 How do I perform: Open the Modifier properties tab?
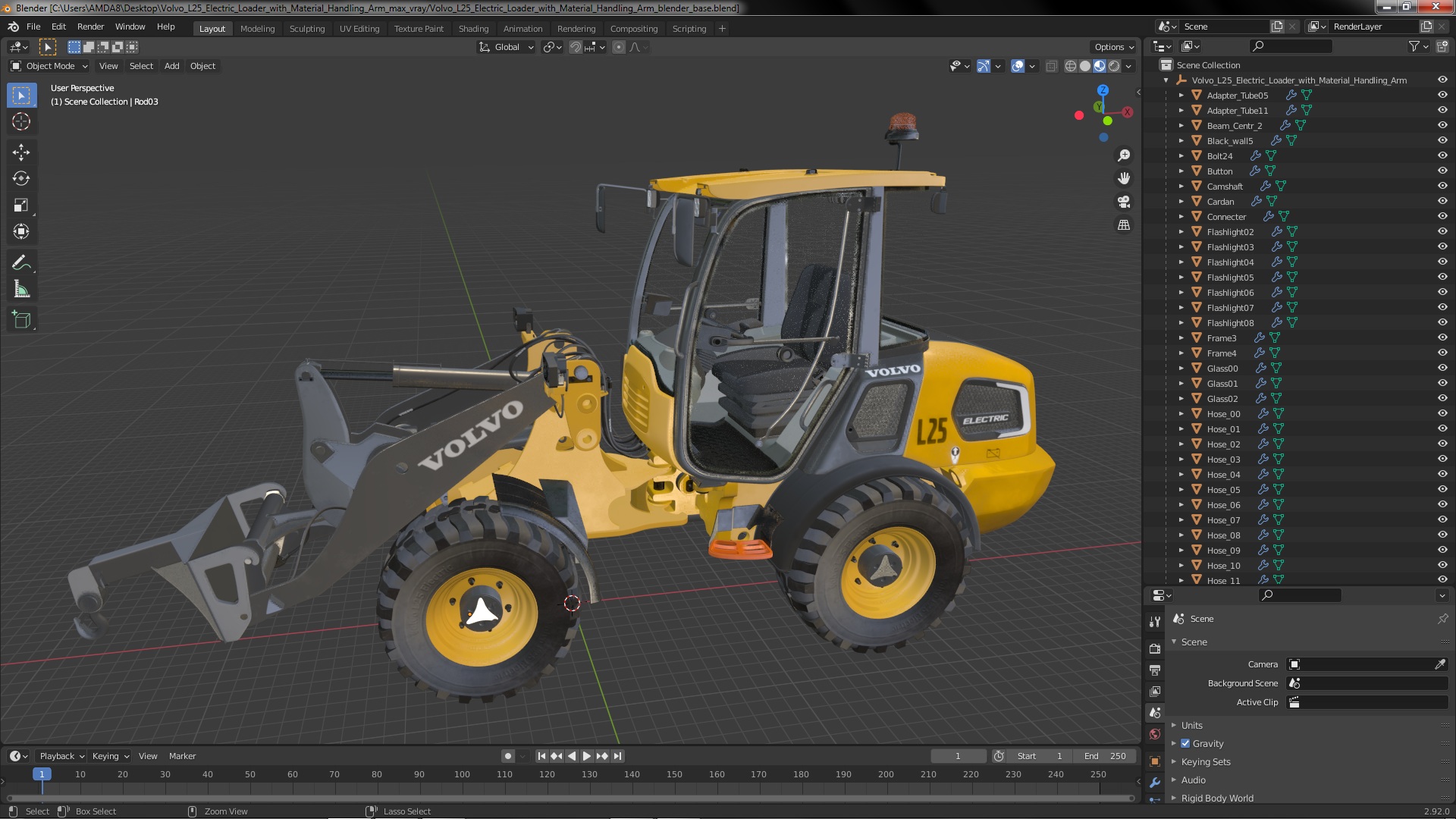1155,783
